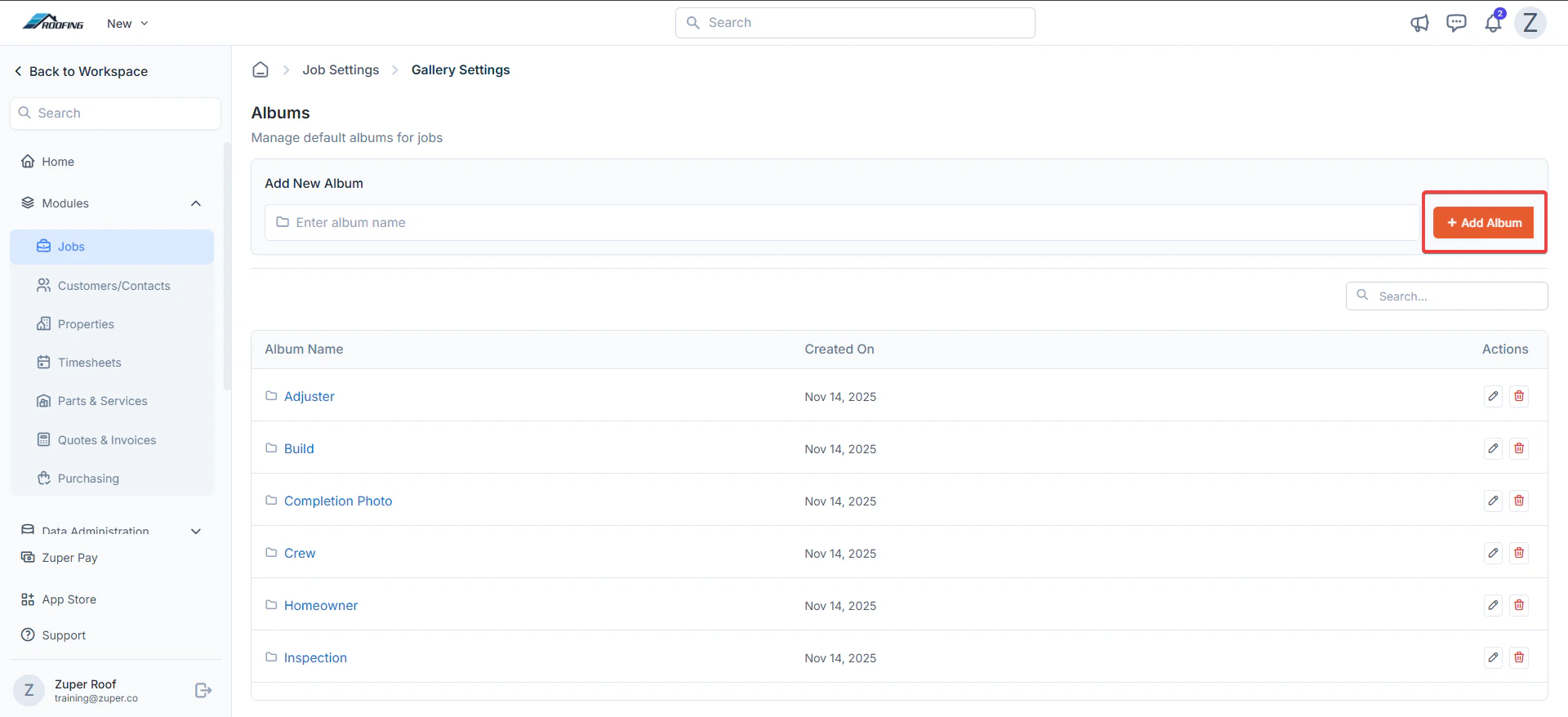Delete the Completion Photo album

coord(1519,501)
